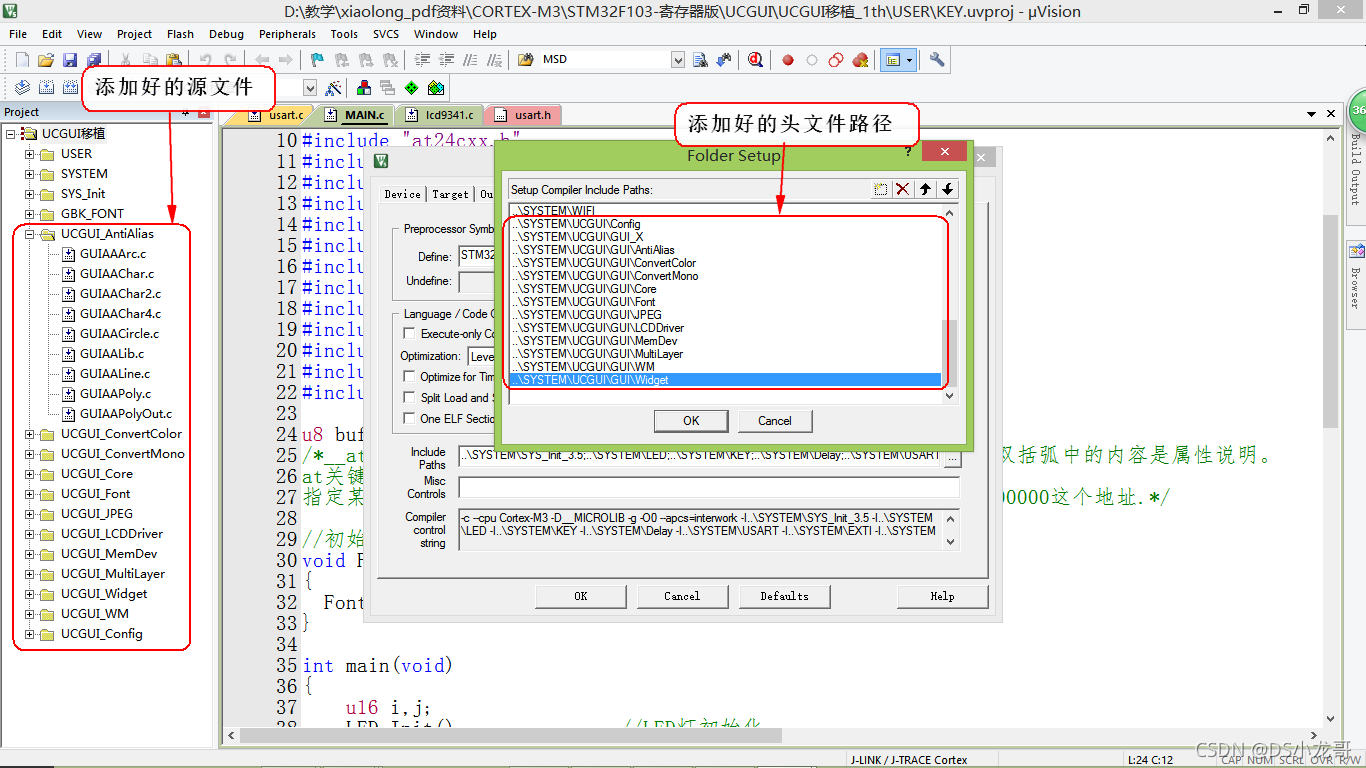Select GUIAAArc.c in project tree
1366x768 pixels.
tap(113, 254)
